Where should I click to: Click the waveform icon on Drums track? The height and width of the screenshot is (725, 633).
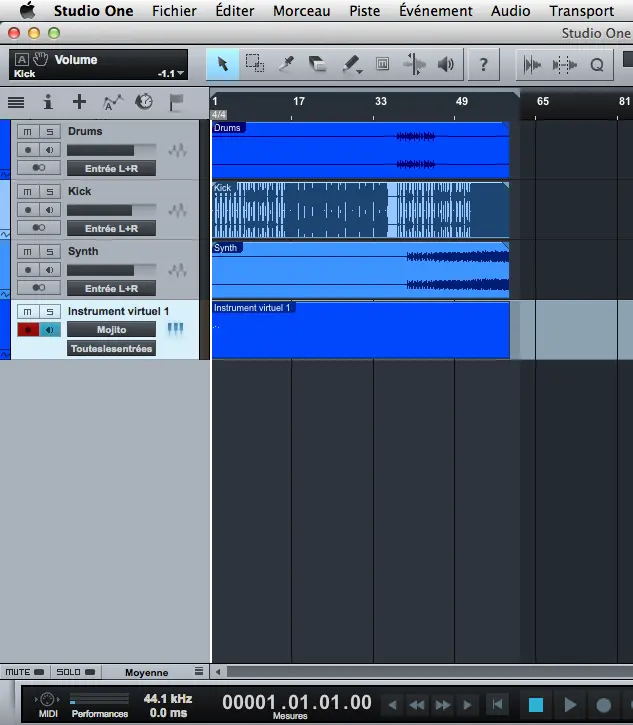click(177, 150)
